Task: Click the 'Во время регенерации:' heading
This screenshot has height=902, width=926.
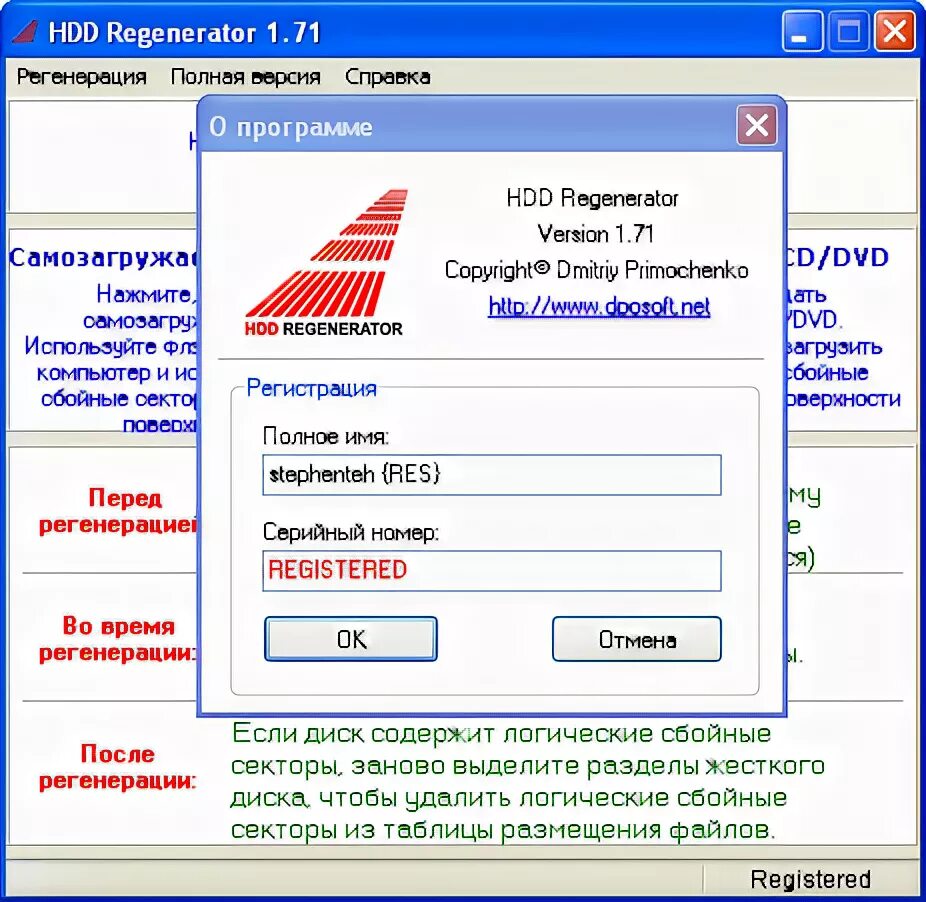Action: (x=118, y=639)
